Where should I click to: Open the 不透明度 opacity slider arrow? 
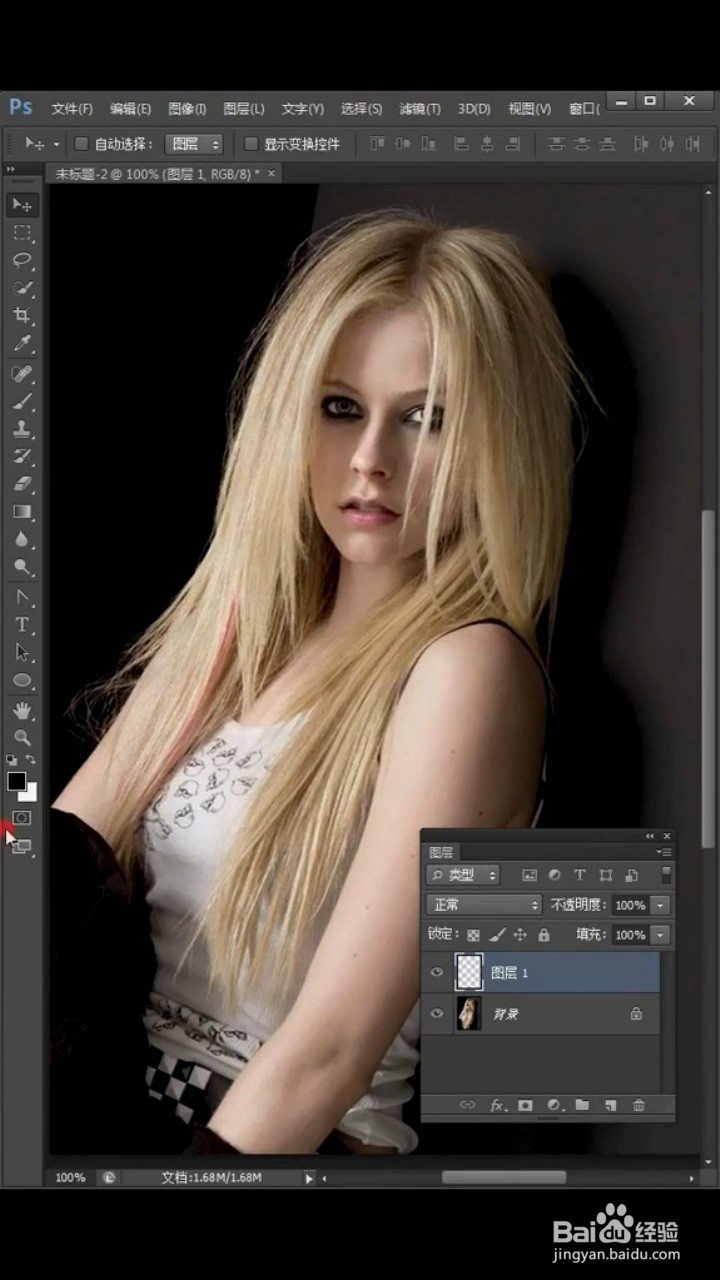(x=660, y=905)
